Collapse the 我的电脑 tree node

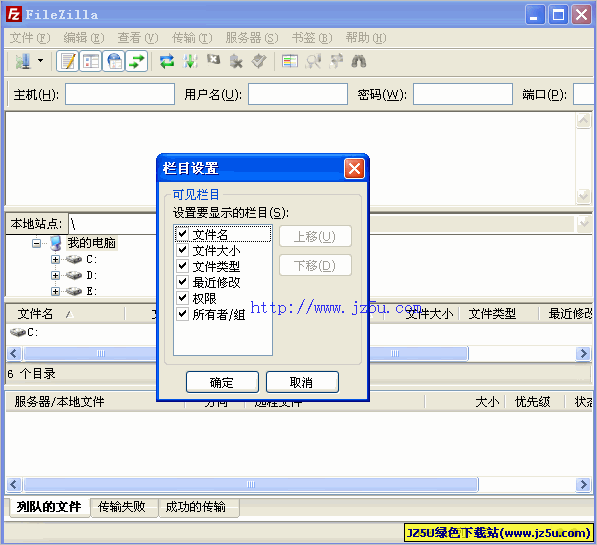[x=36, y=243]
